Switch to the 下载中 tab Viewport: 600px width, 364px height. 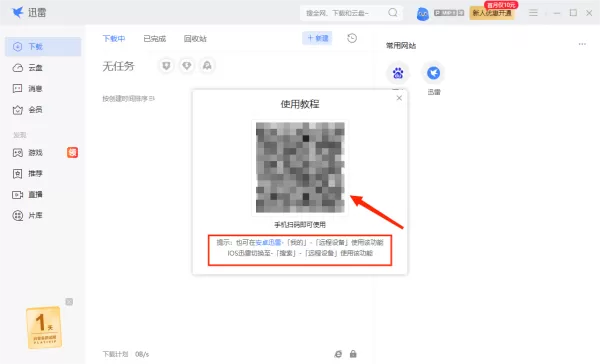tap(114, 39)
